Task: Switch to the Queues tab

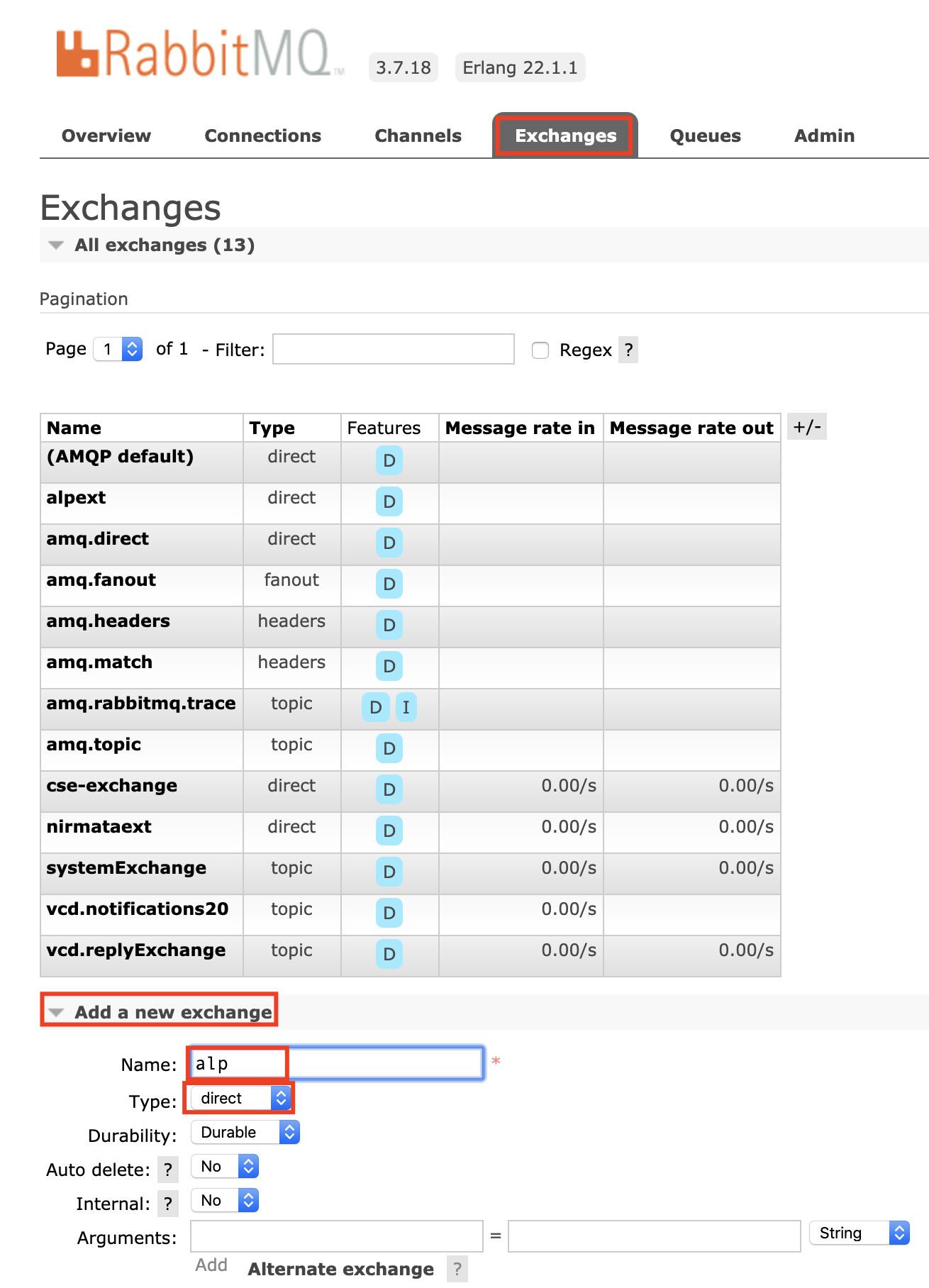Action: point(705,135)
